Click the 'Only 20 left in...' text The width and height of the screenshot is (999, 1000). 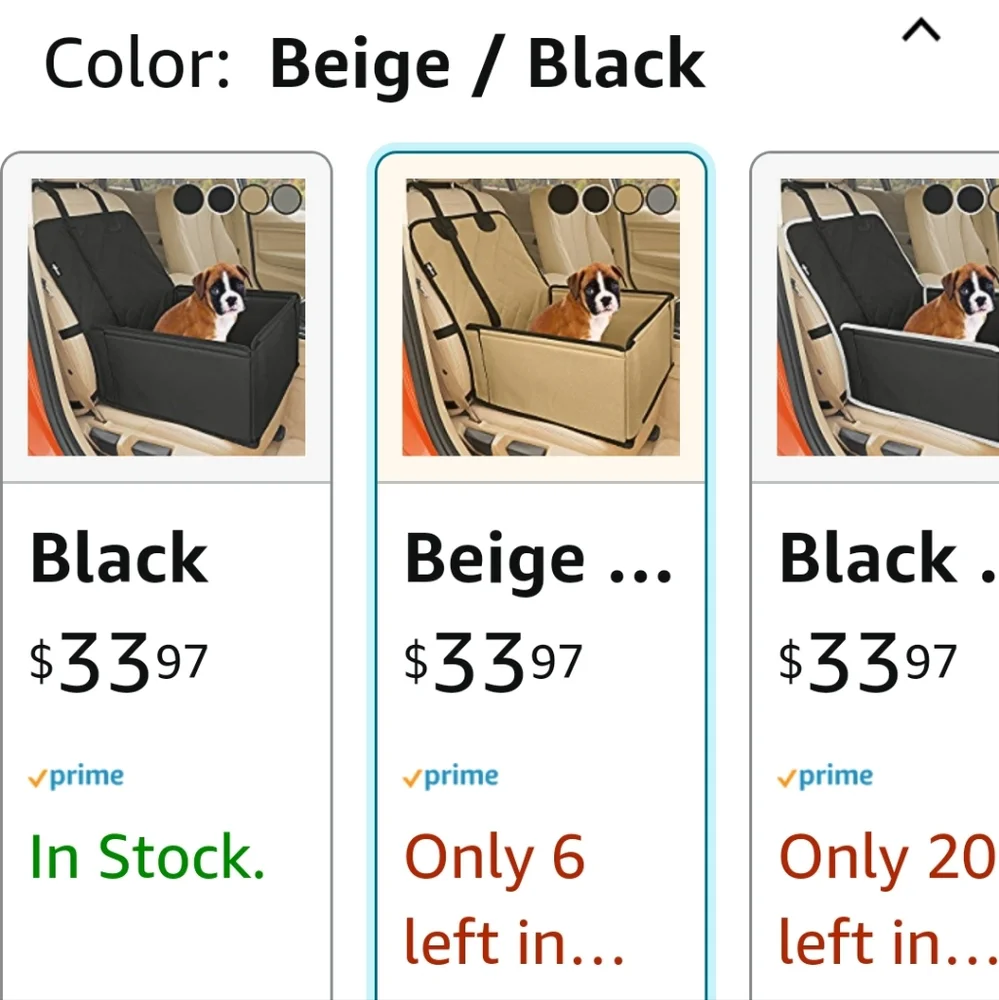(889, 899)
